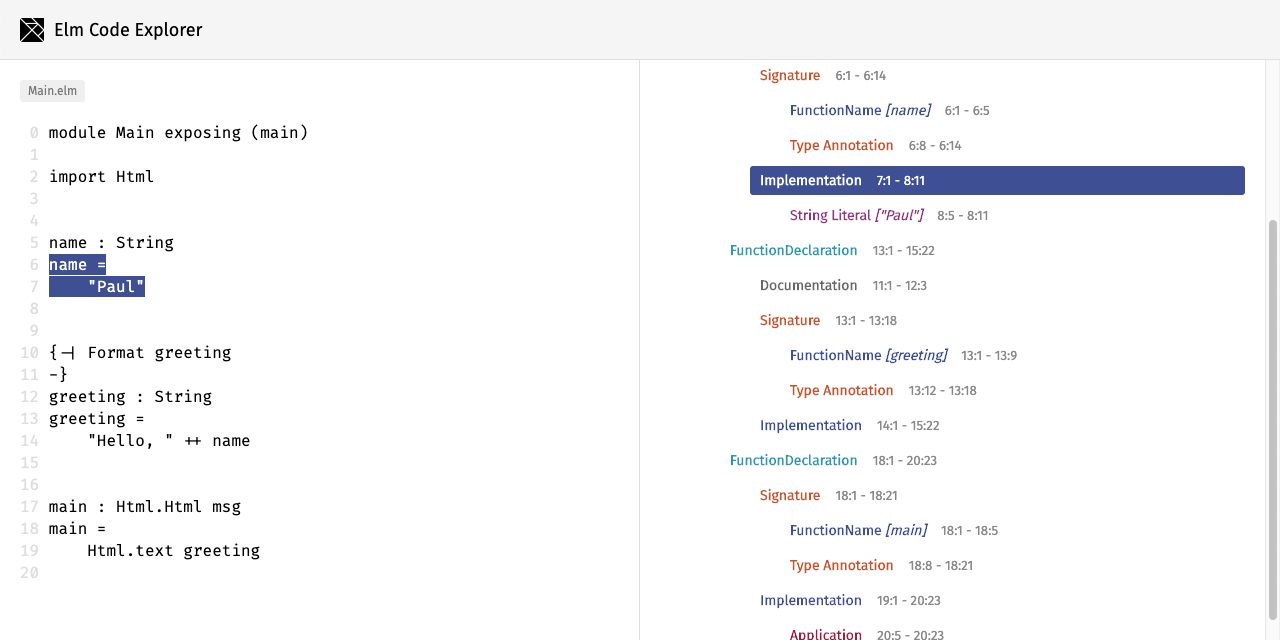
Task: Click code line 'name : String'
Action: click(x=111, y=242)
